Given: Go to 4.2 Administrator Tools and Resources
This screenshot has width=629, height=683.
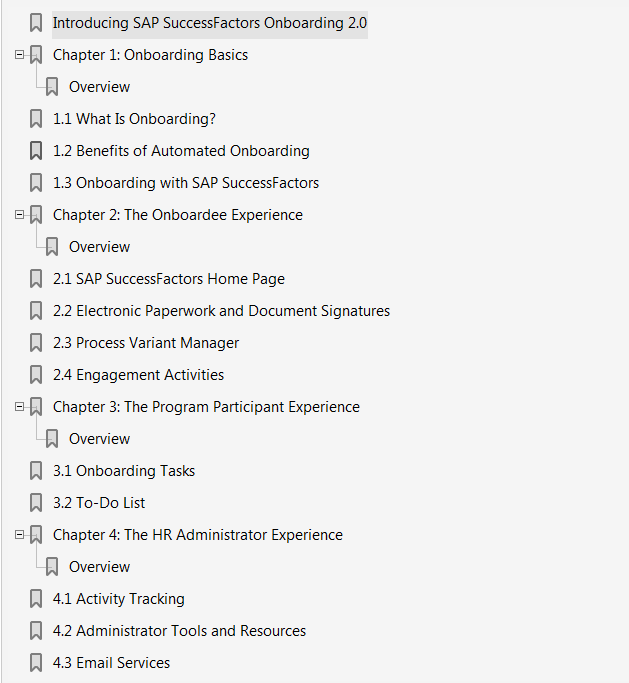Looking at the screenshot, I should 179,631.
